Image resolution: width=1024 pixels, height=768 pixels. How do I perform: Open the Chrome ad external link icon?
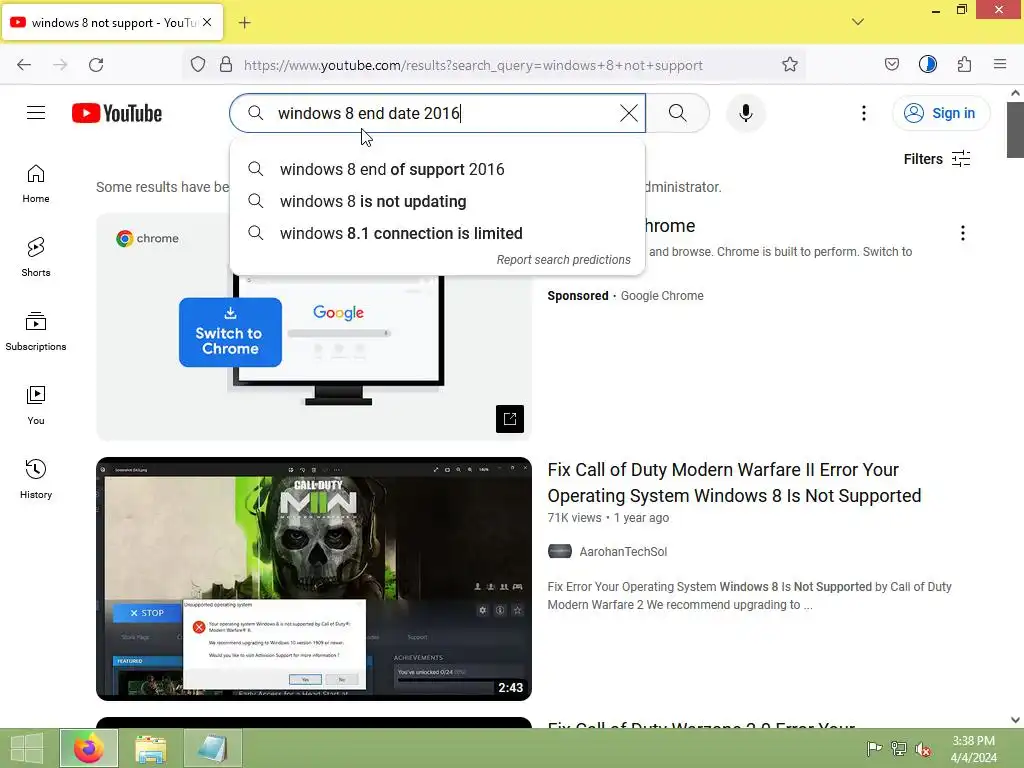(x=509, y=419)
